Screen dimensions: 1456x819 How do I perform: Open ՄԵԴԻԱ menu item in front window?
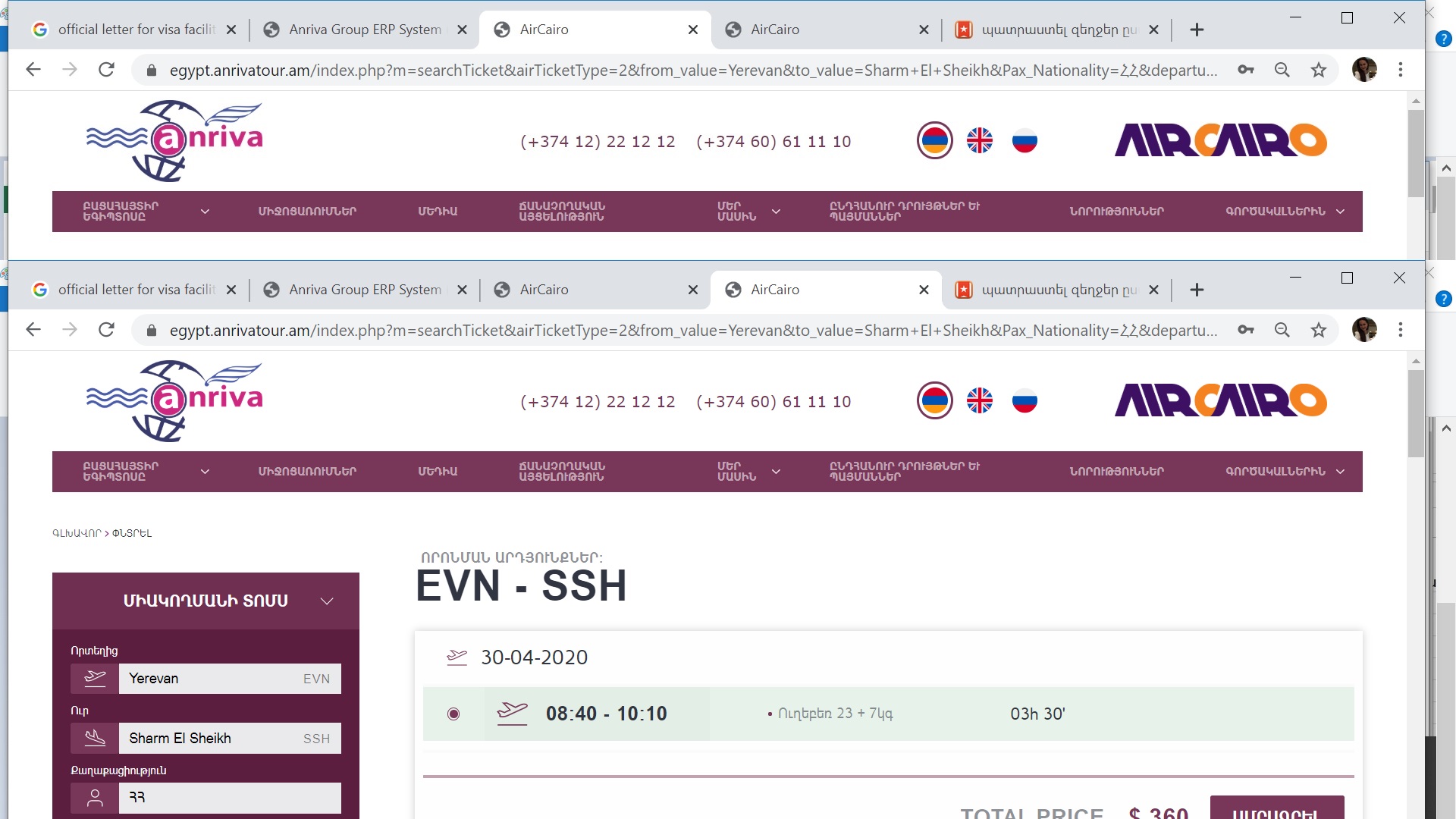[438, 472]
